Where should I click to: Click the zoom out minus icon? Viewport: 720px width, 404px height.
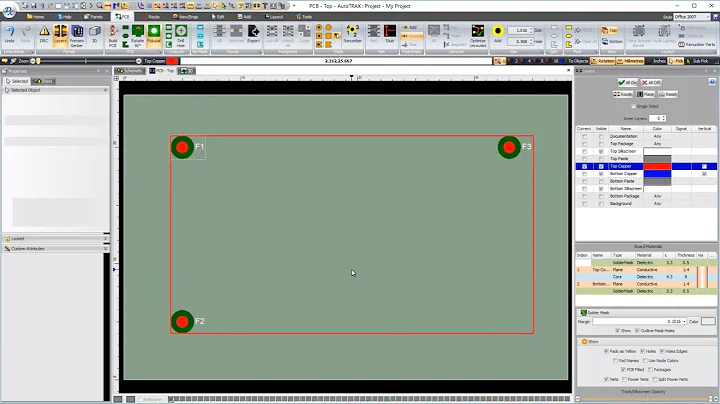(33, 61)
